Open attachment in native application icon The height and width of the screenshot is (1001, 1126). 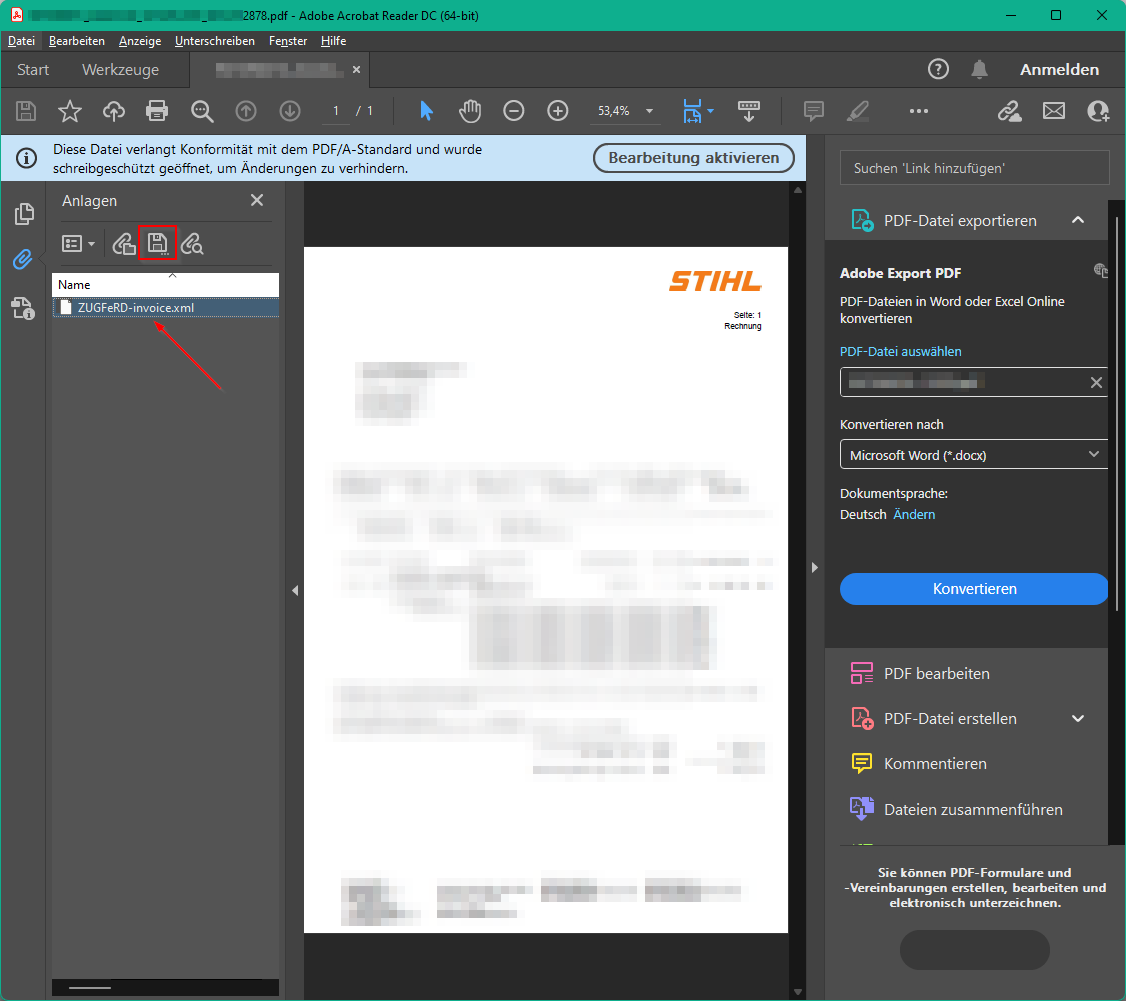124,244
